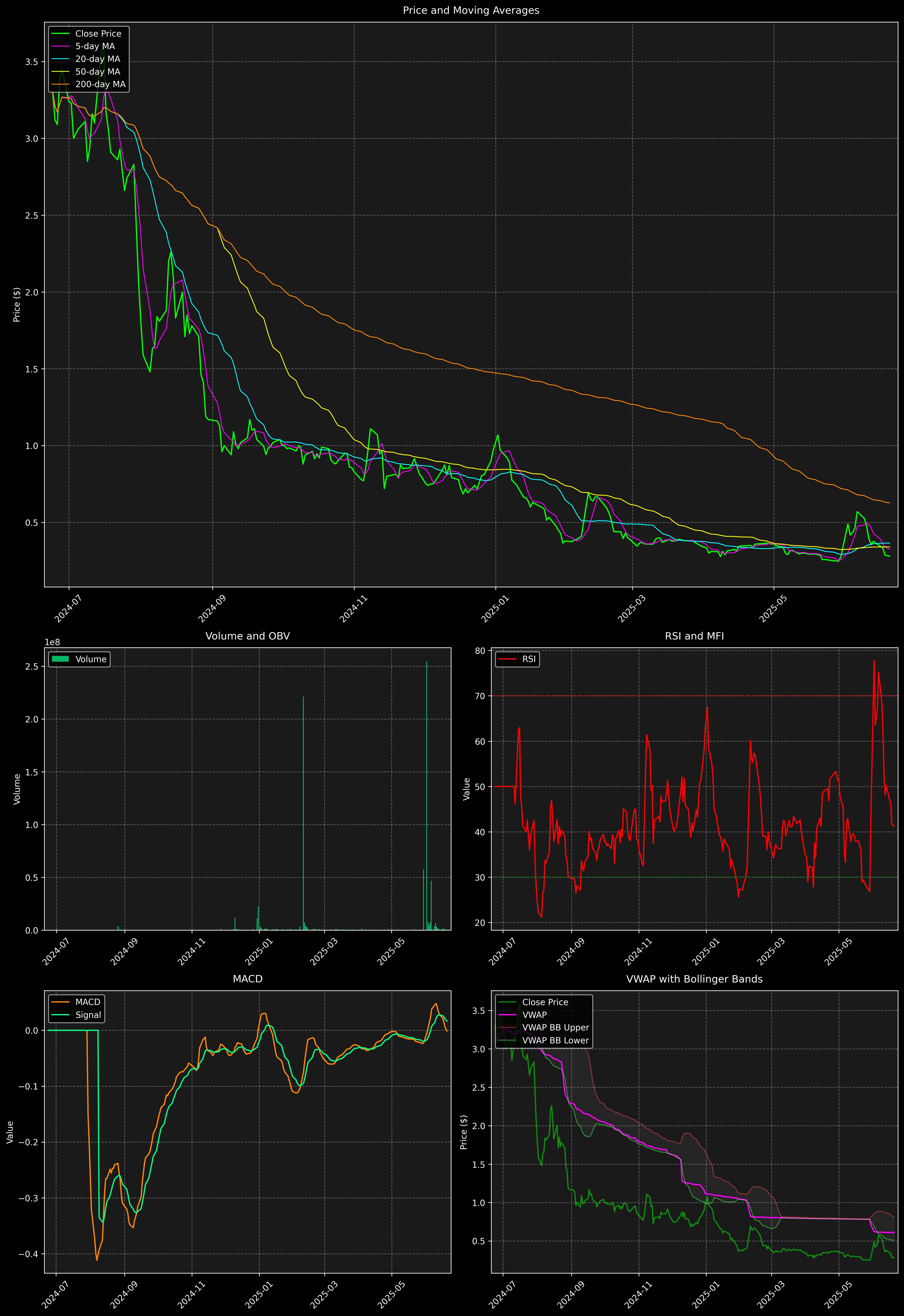
Task: Click the red RSI legend line sample
Action: tap(507, 659)
